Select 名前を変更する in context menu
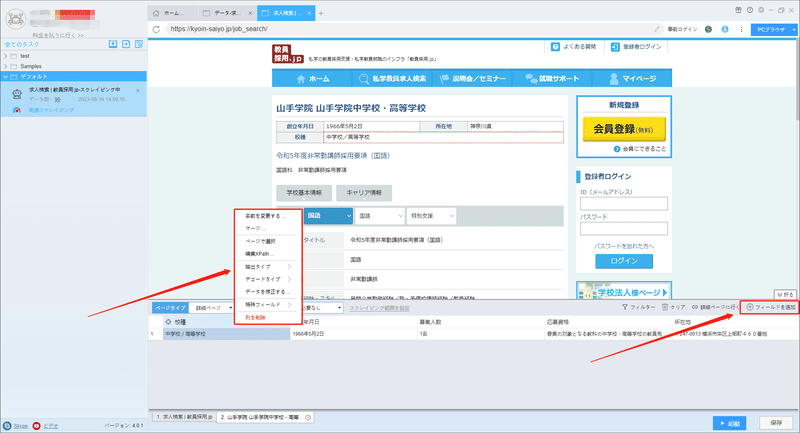 pyautogui.click(x=265, y=216)
